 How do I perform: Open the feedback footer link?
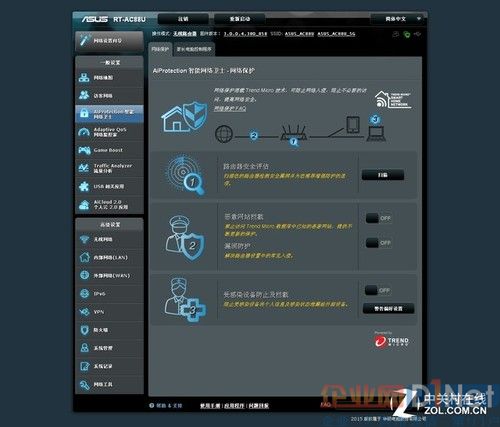[x=258, y=406]
